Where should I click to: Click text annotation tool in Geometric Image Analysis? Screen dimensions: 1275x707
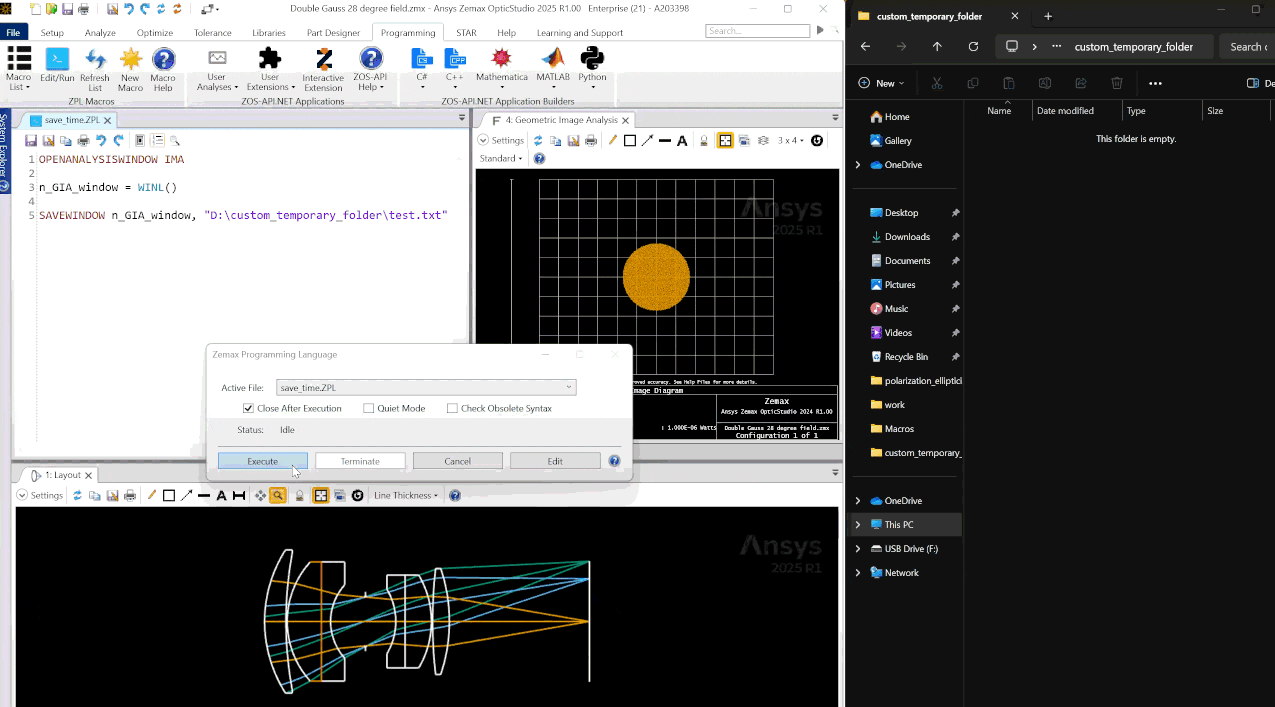pos(682,141)
